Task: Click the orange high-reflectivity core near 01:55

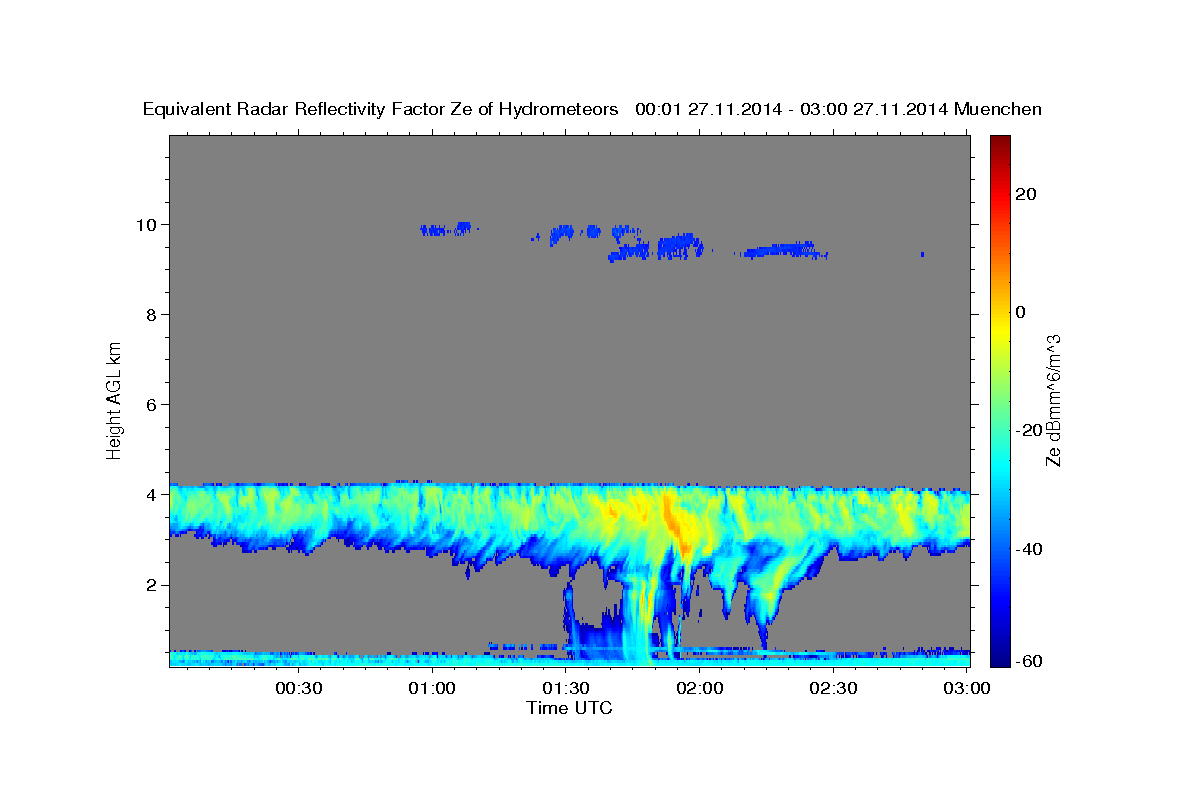Action: [675, 520]
